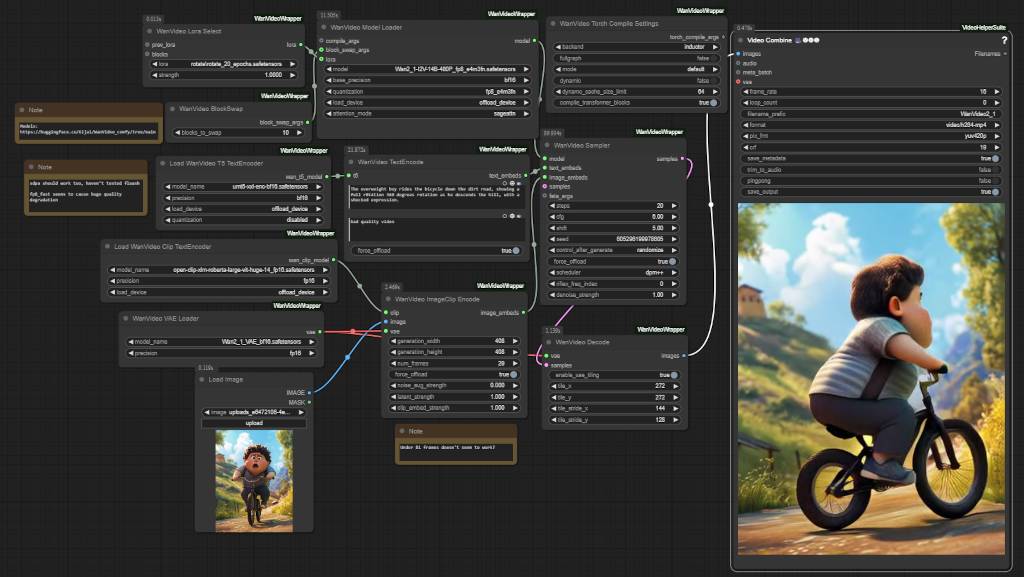Click the audio input socket on Video Combine
Screen dimensions: 1024x577
click(739, 63)
